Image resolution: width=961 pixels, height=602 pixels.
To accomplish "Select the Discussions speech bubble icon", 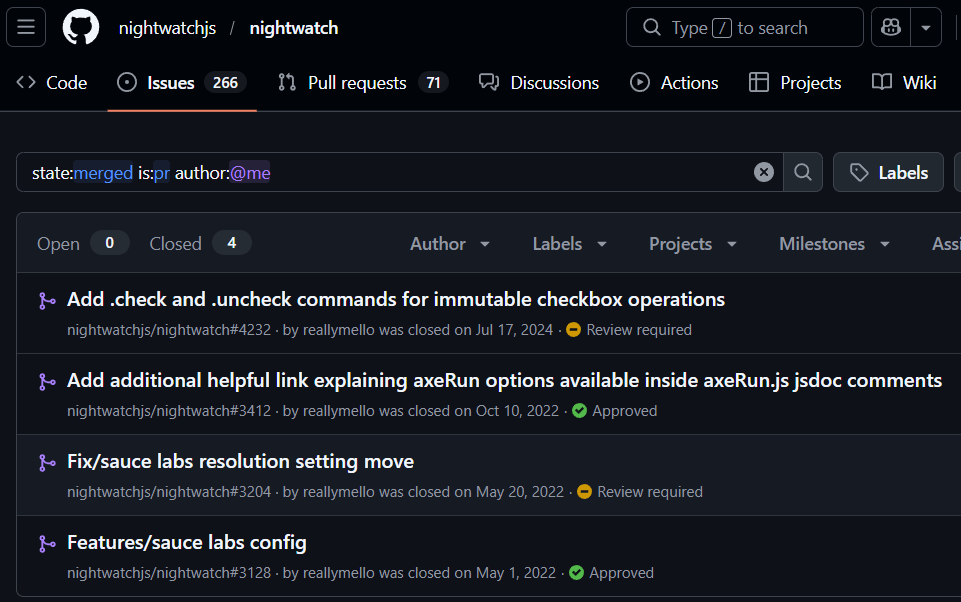I will (489, 82).
